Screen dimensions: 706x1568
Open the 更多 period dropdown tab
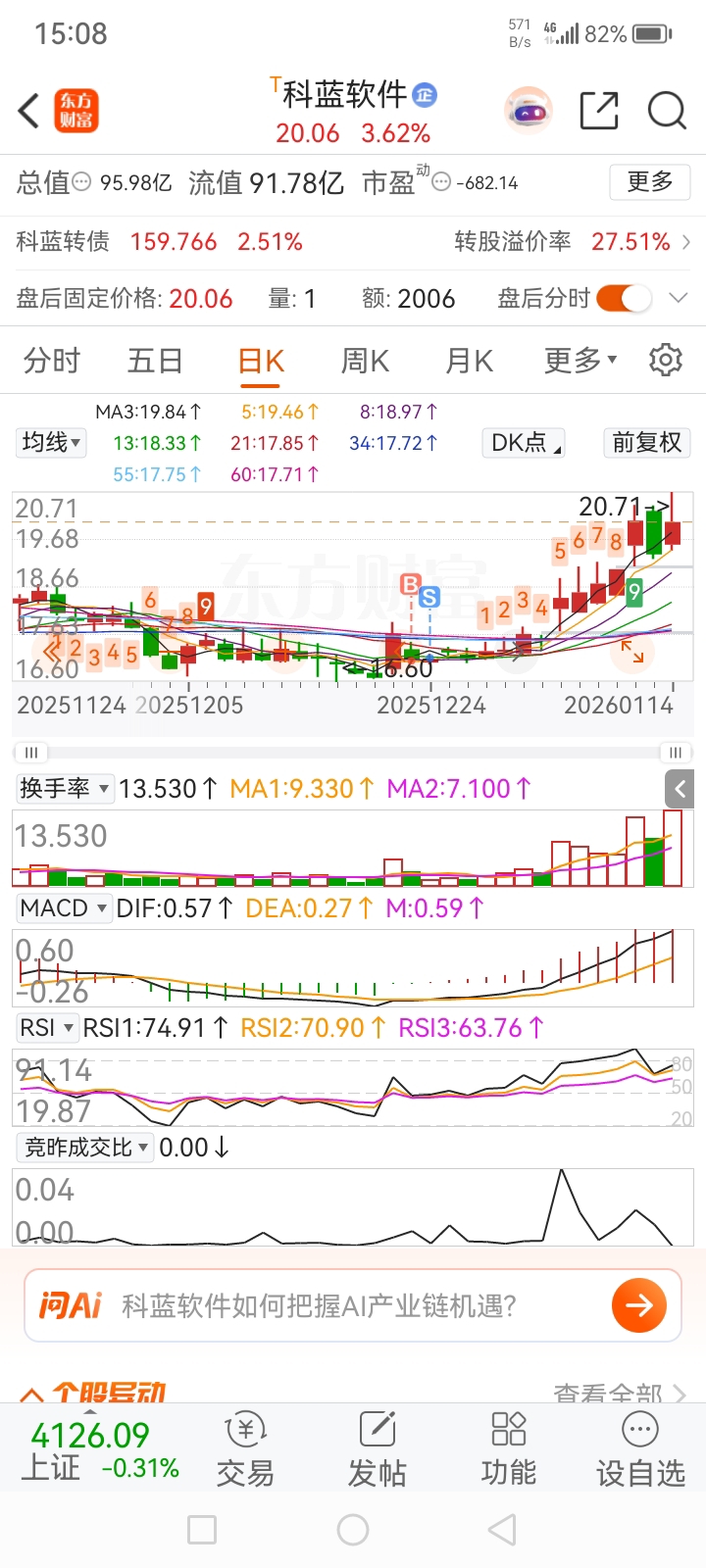(581, 361)
